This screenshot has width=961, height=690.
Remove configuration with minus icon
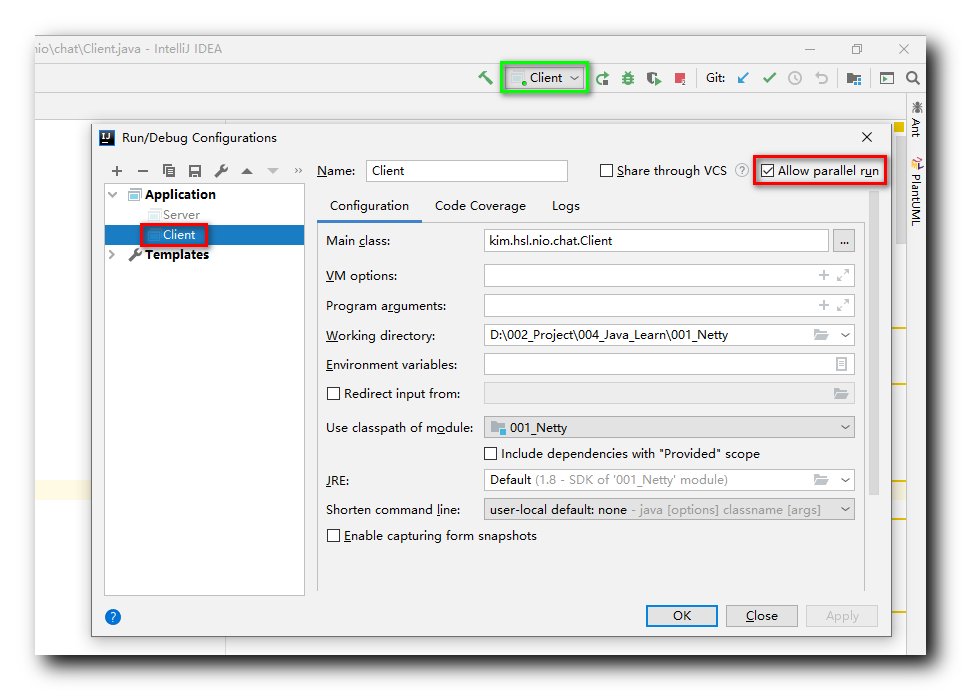click(143, 171)
